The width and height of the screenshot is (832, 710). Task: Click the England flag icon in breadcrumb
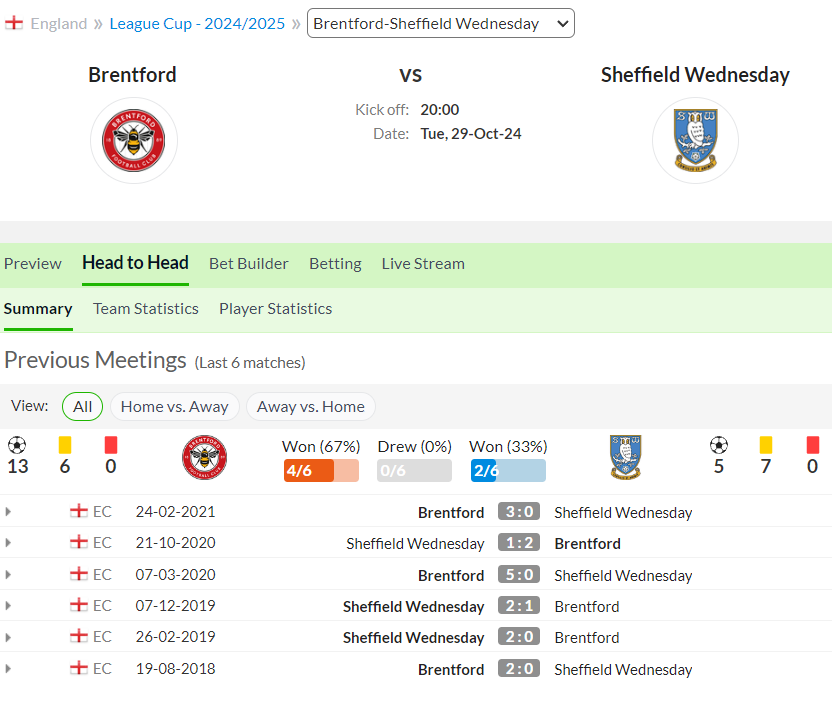[14, 23]
